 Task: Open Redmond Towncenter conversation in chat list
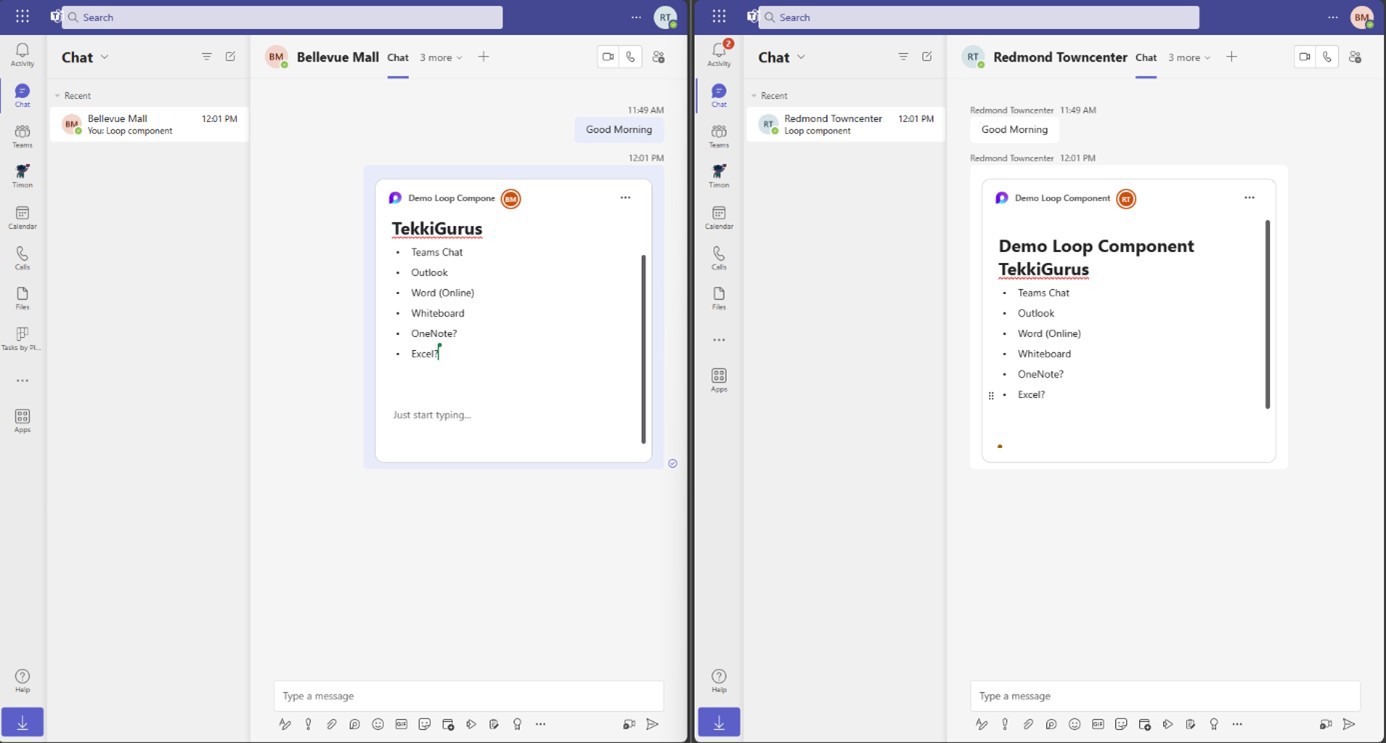[x=846, y=124]
